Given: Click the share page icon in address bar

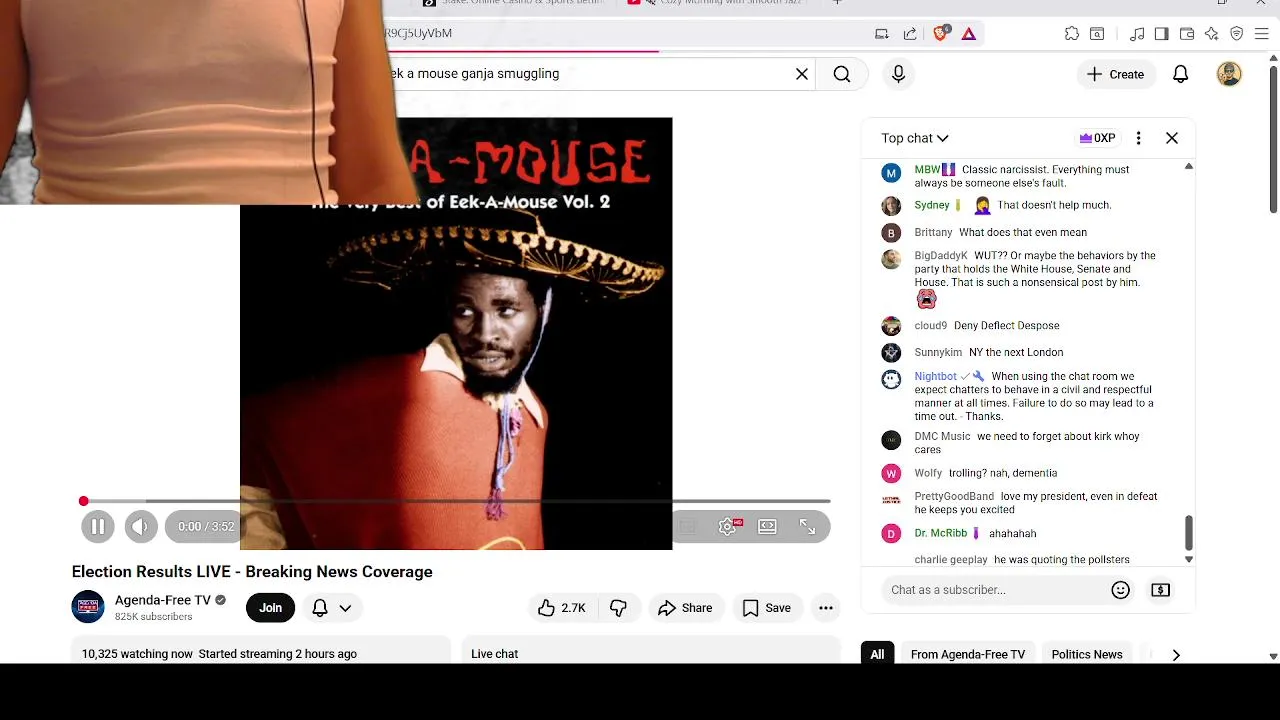Looking at the screenshot, I should click(x=910, y=33).
